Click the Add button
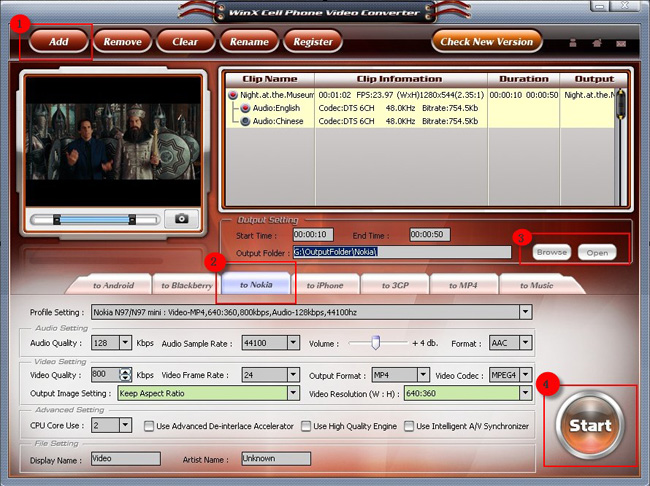The image size is (650, 486). [59, 42]
